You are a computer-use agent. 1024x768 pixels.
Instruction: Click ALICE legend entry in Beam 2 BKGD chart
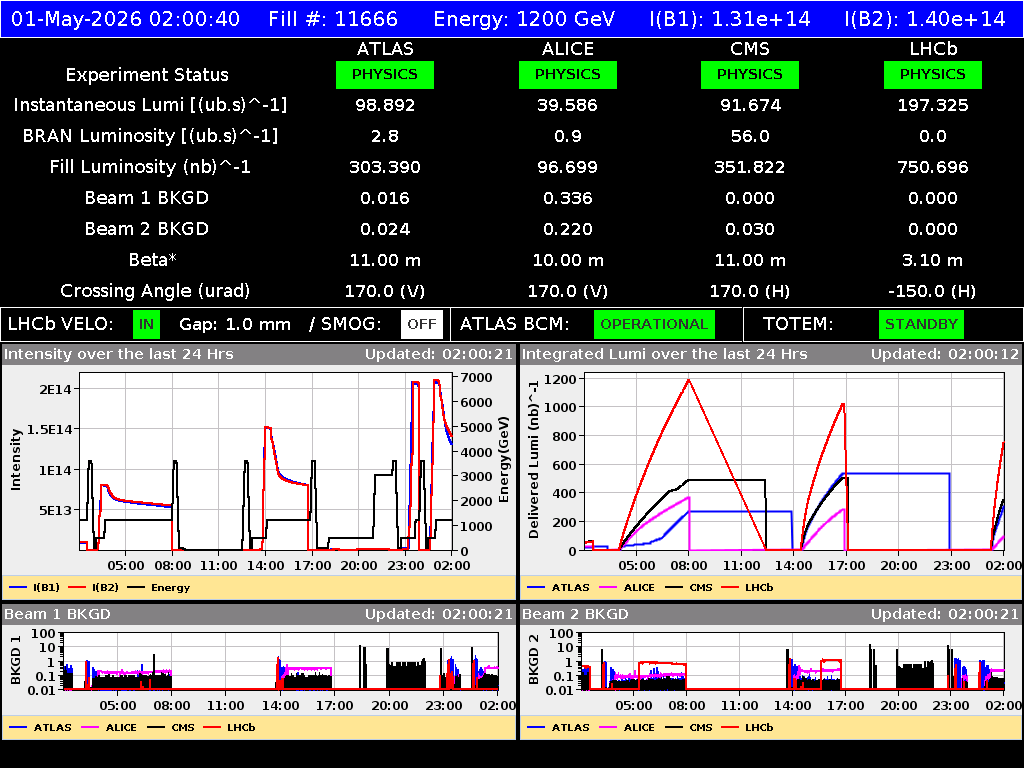pyautogui.click(x=627, y=727)
